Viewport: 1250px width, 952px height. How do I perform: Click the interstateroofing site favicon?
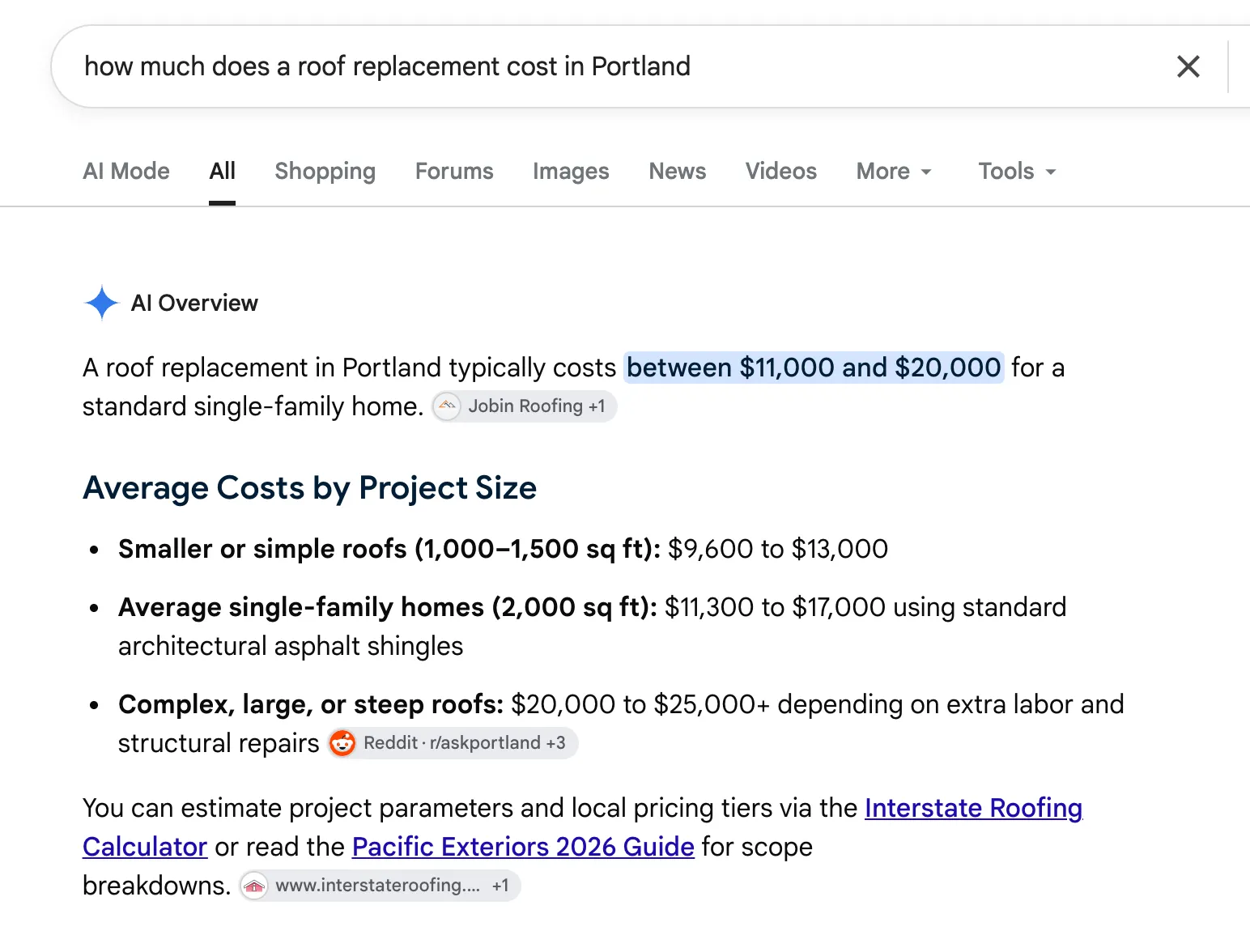[x=254, y=886]
